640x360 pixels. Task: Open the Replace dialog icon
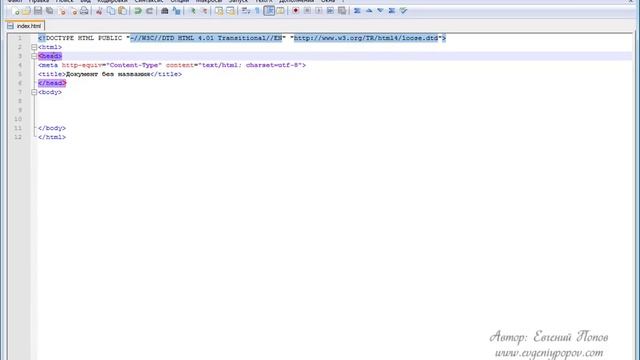point(176,11)
